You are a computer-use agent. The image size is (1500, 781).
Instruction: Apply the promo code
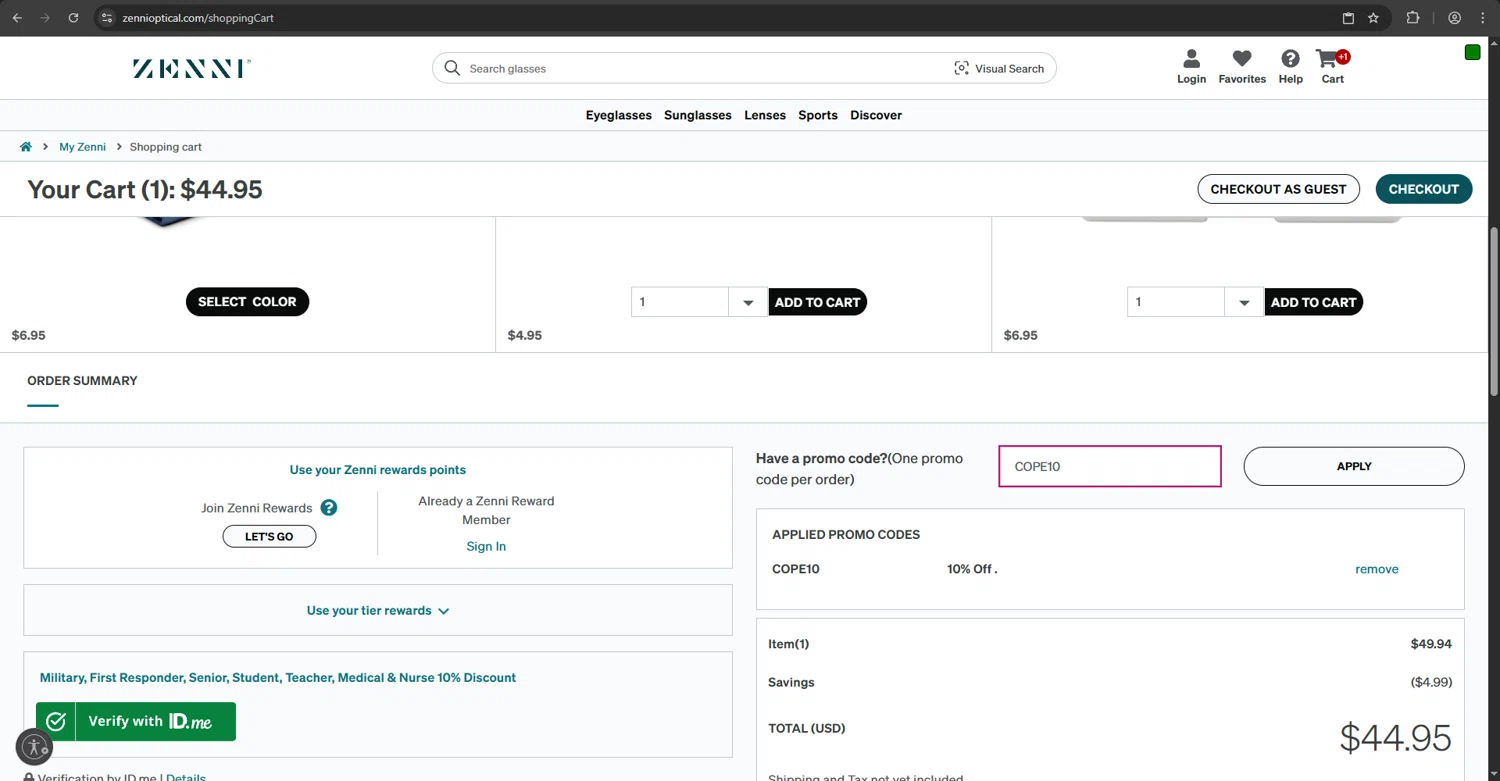coord(1354,466)
